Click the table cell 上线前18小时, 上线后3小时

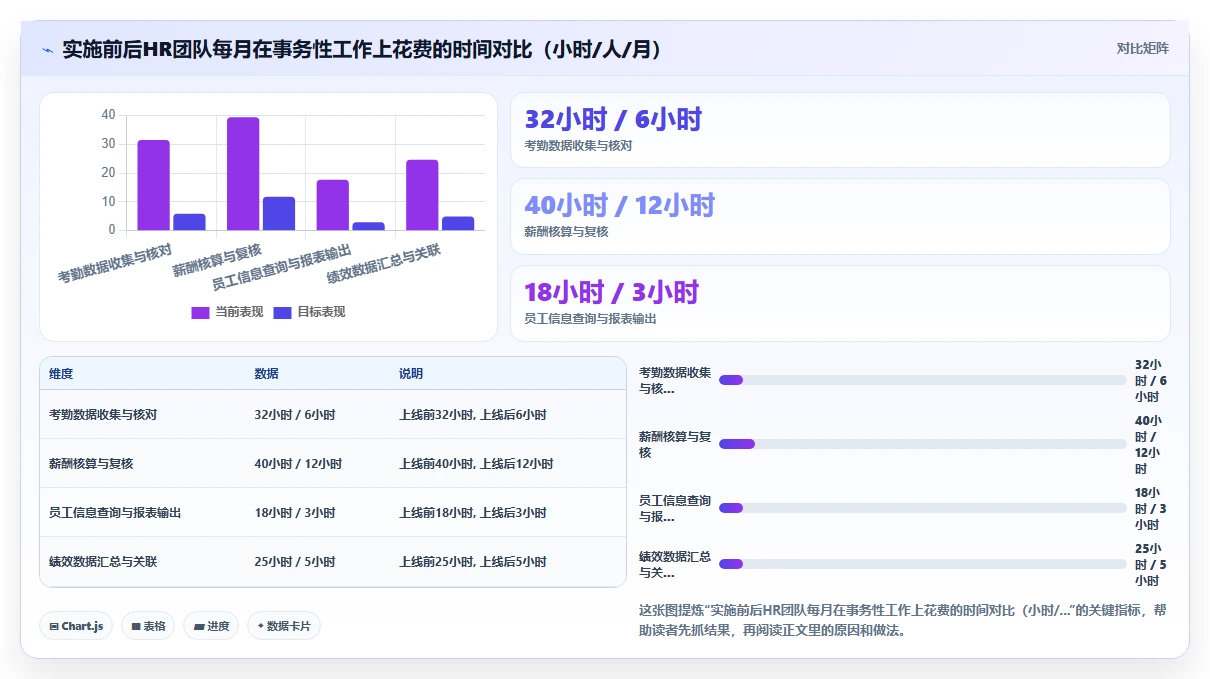click(x=472, y=513)
